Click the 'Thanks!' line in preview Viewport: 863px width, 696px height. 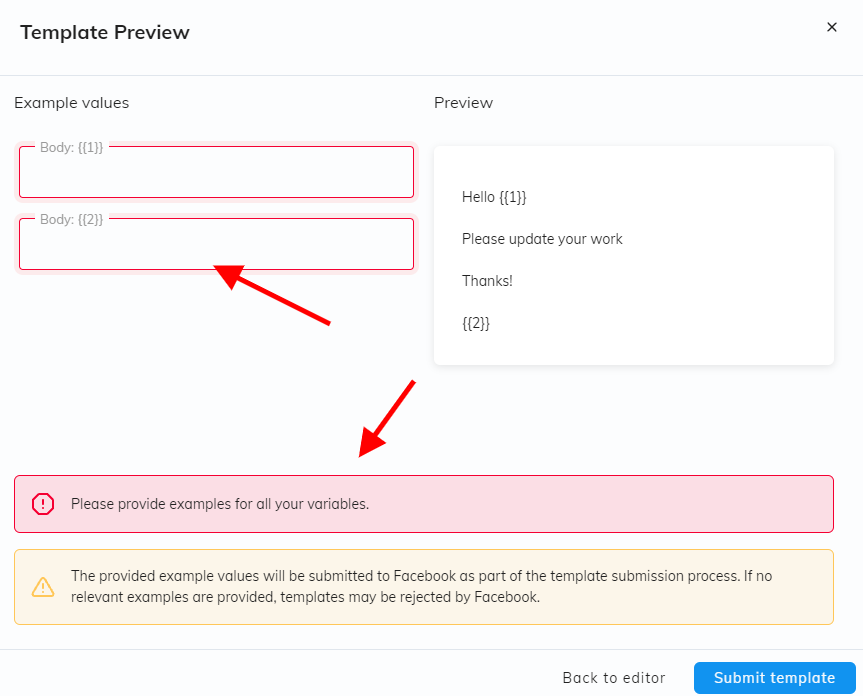(487, 281)
